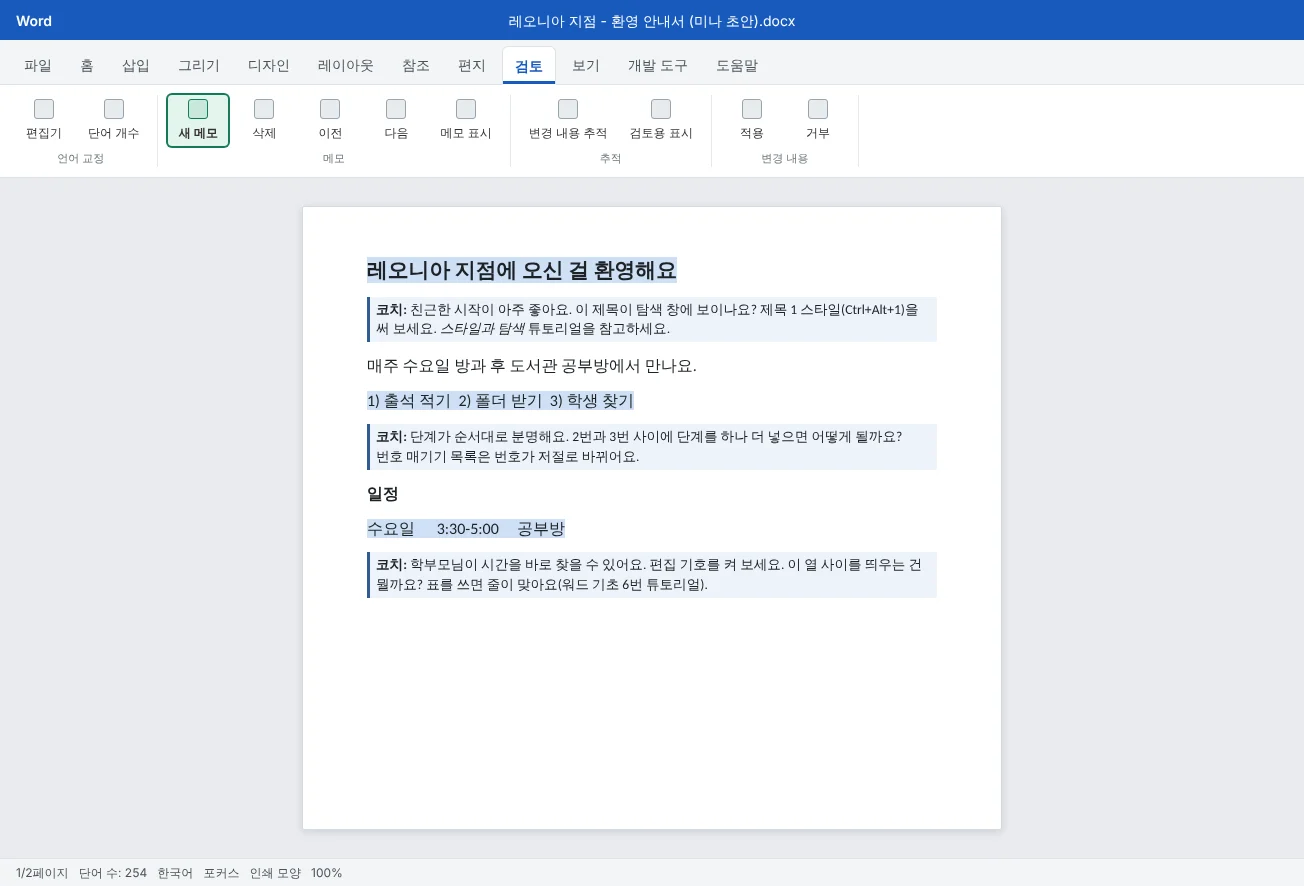Switch to 개발 도구 tab

658,66
